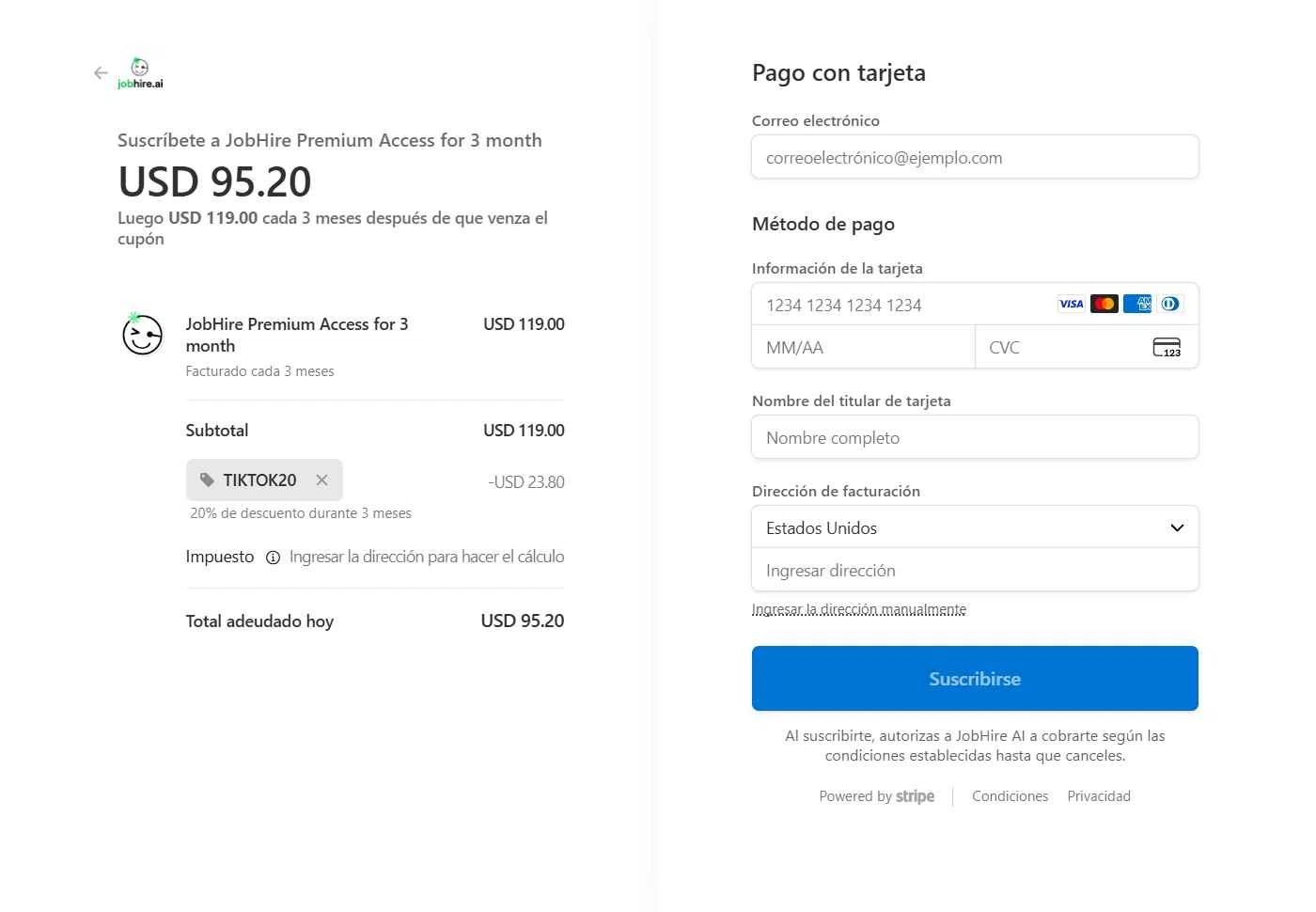The width and height of the screenshot is (1316, 912).
Task: Open the Powered by Stripe link
Action: (x=876, y=796)
